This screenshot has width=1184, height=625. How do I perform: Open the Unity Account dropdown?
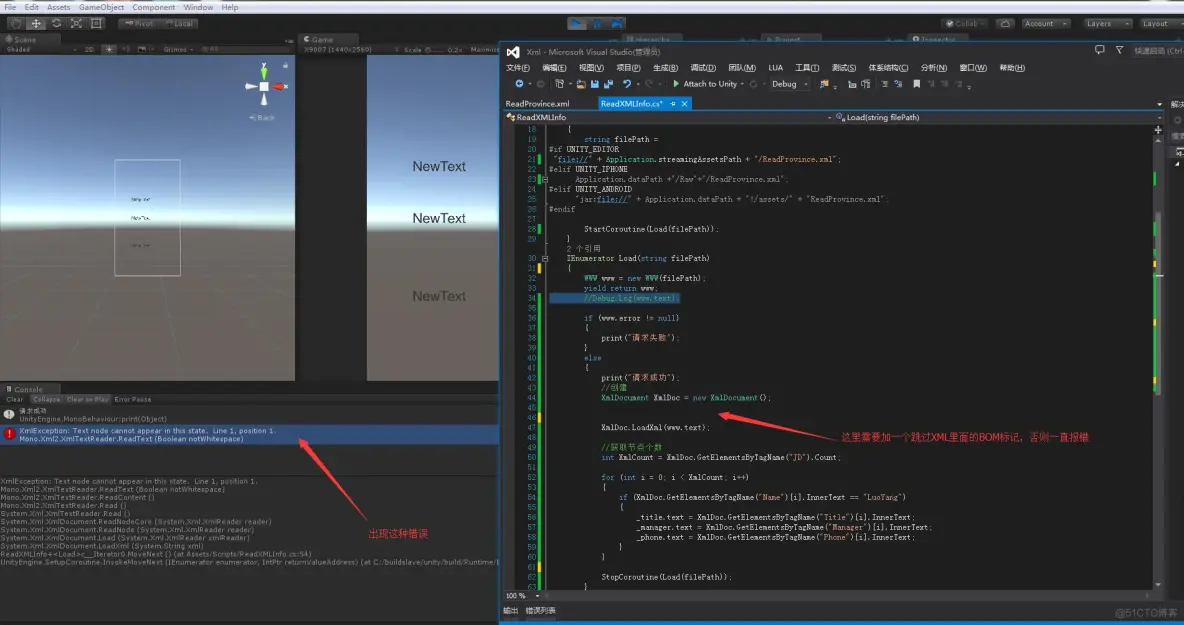click(1045, 23)
